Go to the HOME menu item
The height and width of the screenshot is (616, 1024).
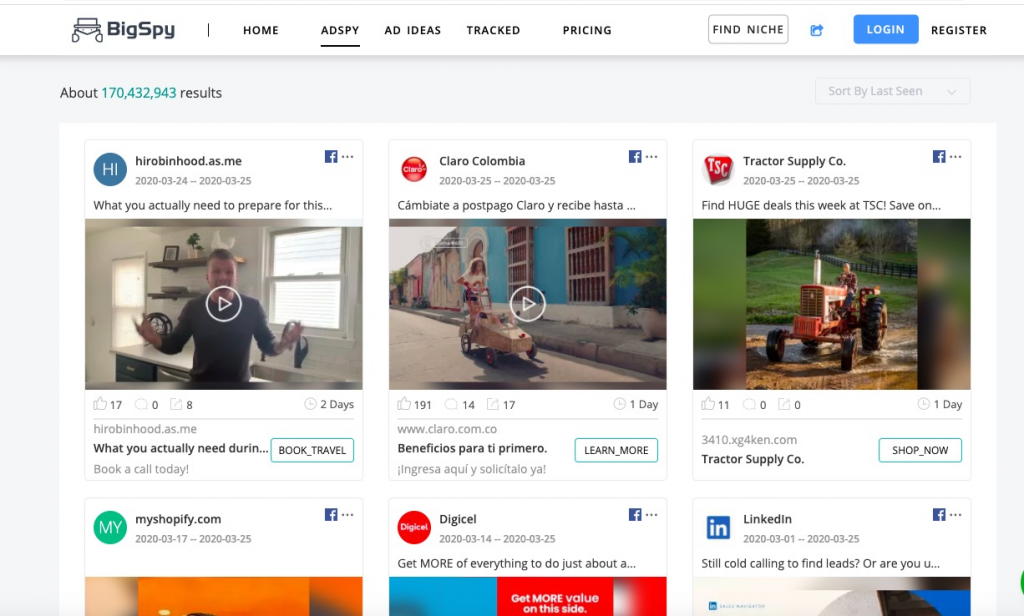pyautogui.click(x=261, y=30)
